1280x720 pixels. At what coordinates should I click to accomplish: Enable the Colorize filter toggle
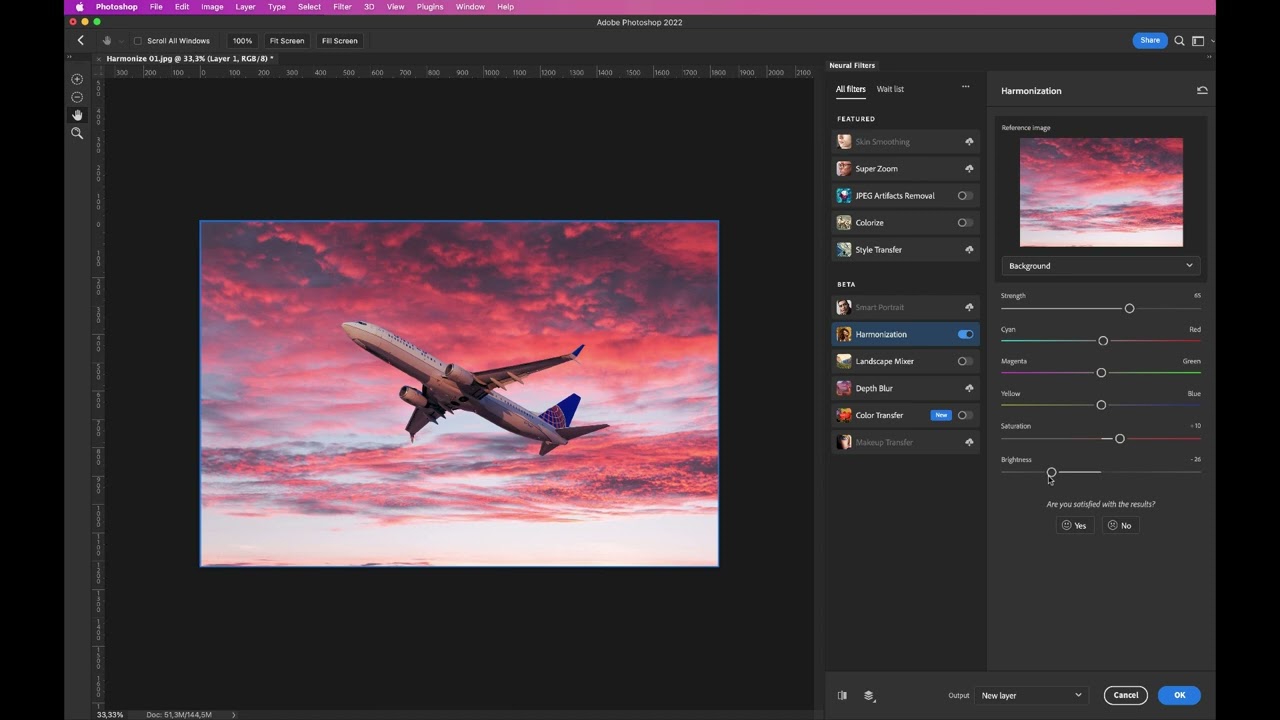(x=964, y=222)
